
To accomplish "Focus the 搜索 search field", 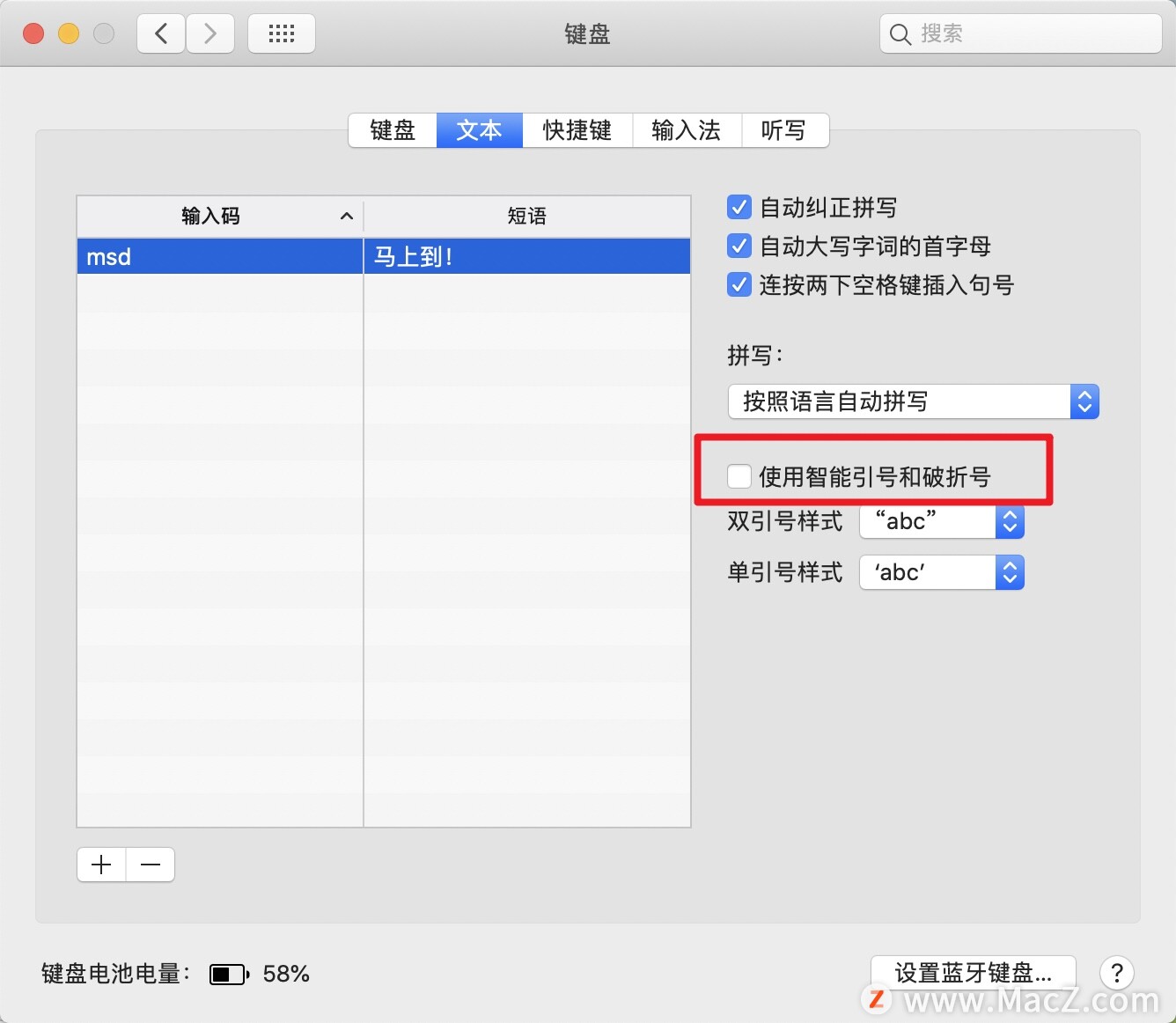I will (1021, 34).
